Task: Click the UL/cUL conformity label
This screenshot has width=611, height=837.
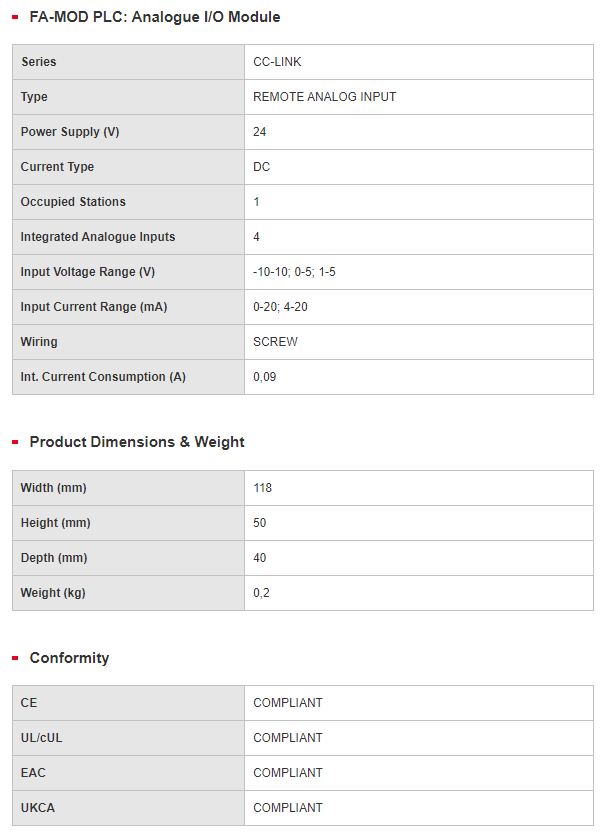Action: [x=41, y=738]
